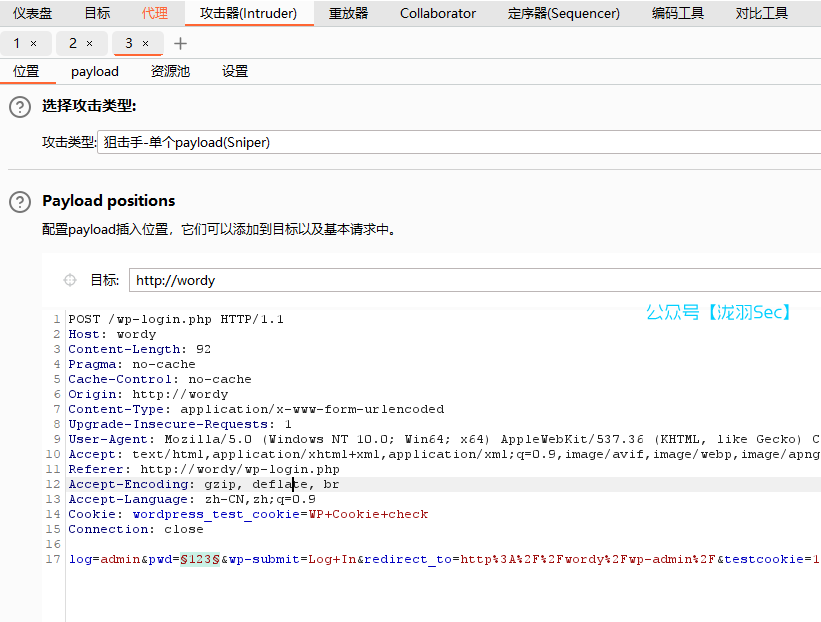Switch to 定序器(Sequencer)
Image resolution: width=821 pixels, height=622 pixels.
tap(562, 13)
